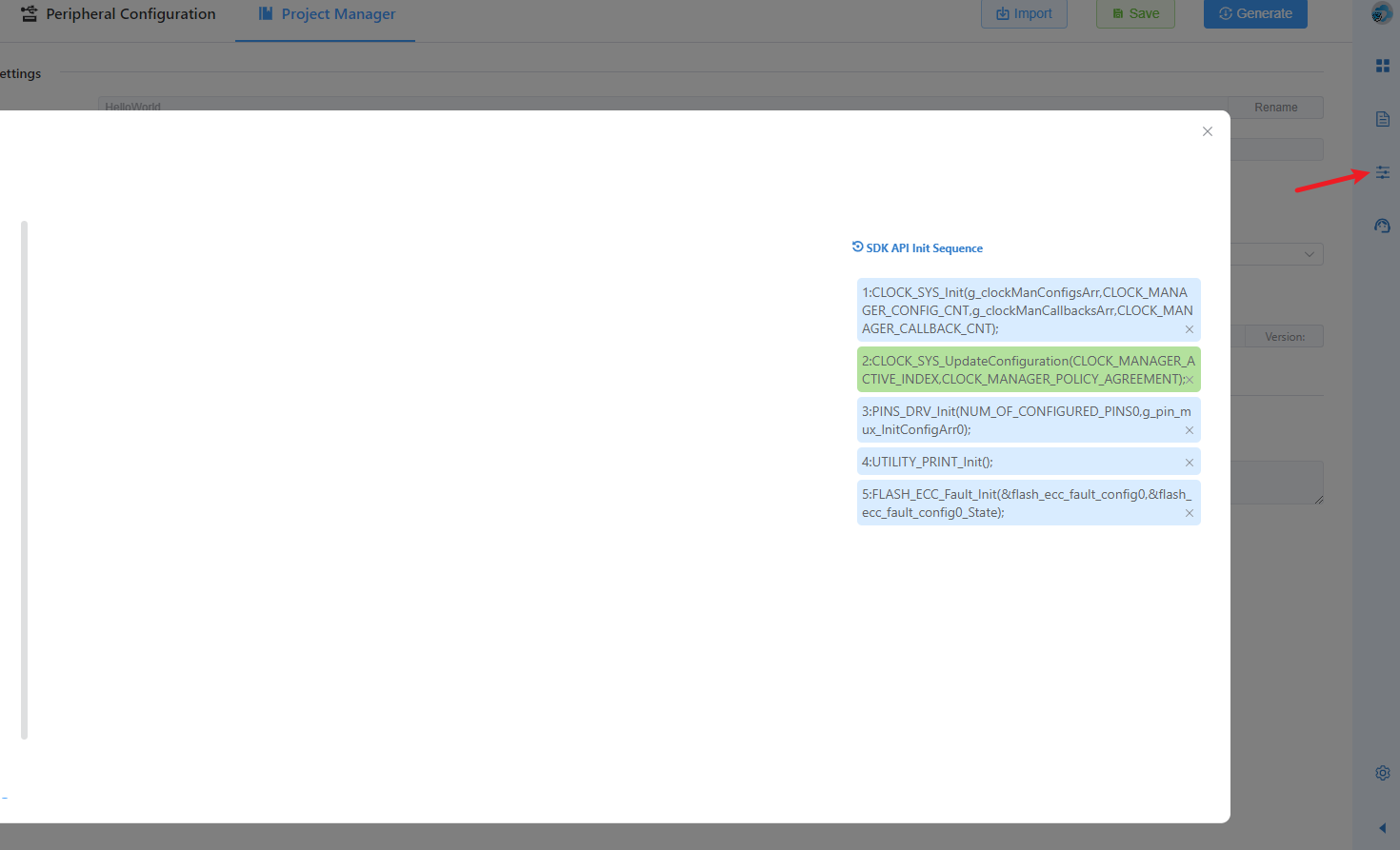
Task: Open the dropdown behind the dialog
Action: (1309, 254)
